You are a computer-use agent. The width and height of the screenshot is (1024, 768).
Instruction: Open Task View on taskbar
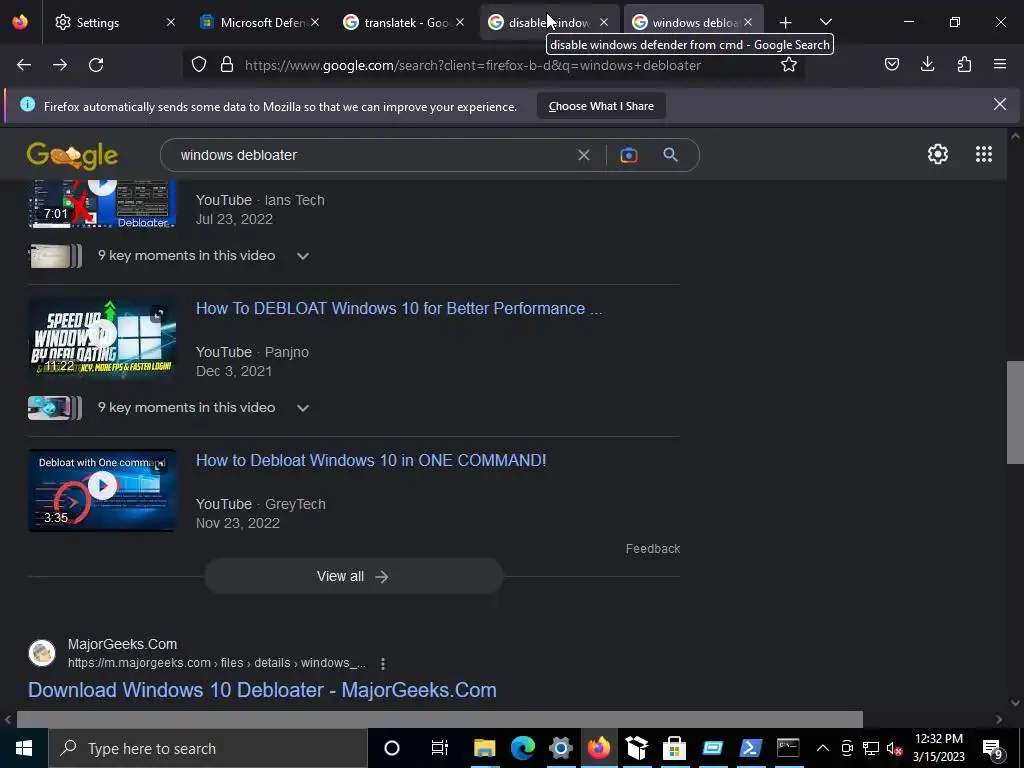coord(440,748)
